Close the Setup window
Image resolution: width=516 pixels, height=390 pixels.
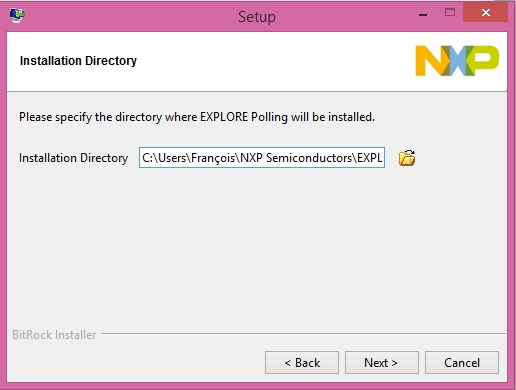pyautogui.click(x=486, y=13)
